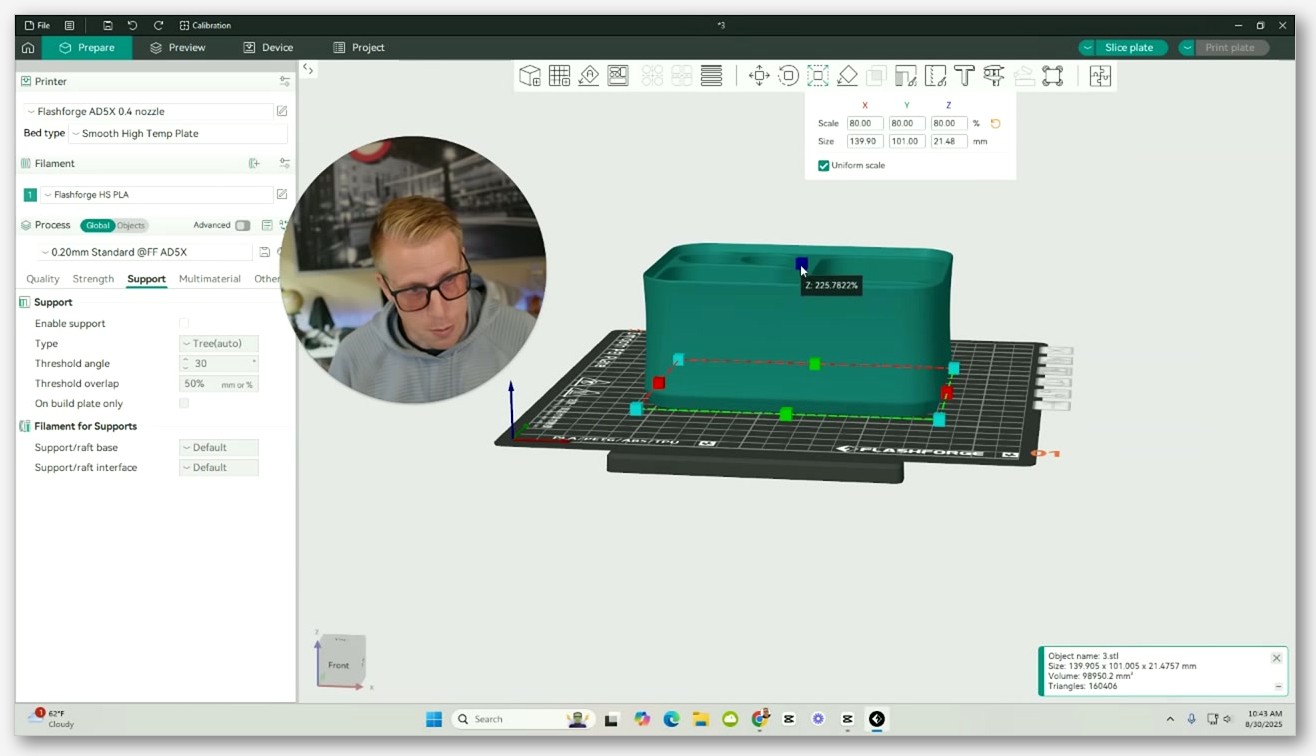The width and height of the screenshot is (1316, 756).
Task: Click the Slice plate button
Action: pyautogui.click(x=1130, y=48)
